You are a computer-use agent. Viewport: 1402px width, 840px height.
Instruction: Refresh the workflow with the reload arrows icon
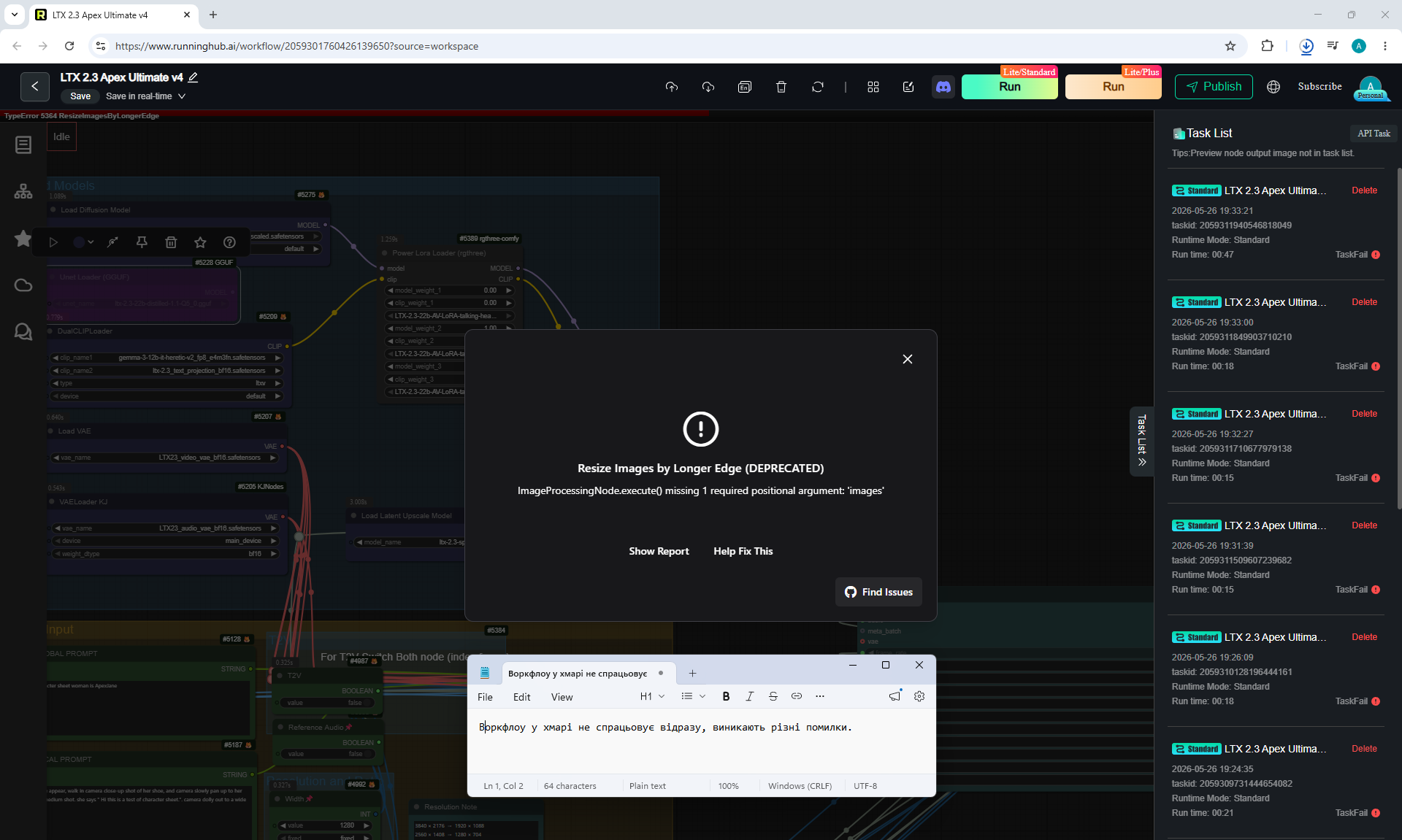[x=818, y=87]
